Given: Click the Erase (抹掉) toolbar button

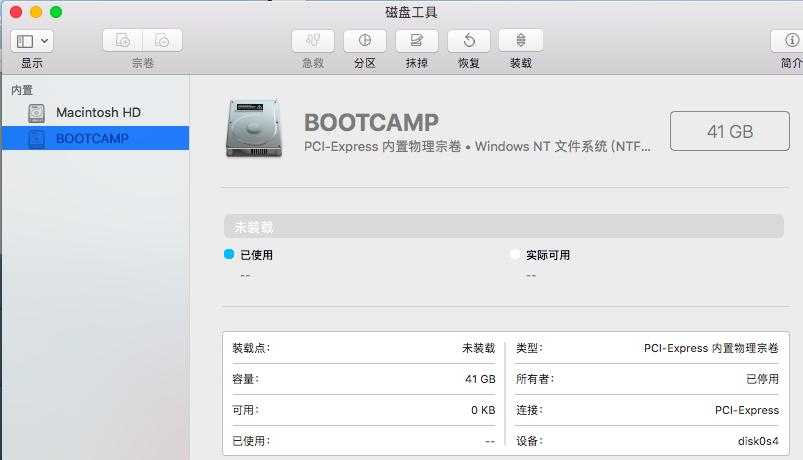Looking at the screenshot, I should point(417,40).
